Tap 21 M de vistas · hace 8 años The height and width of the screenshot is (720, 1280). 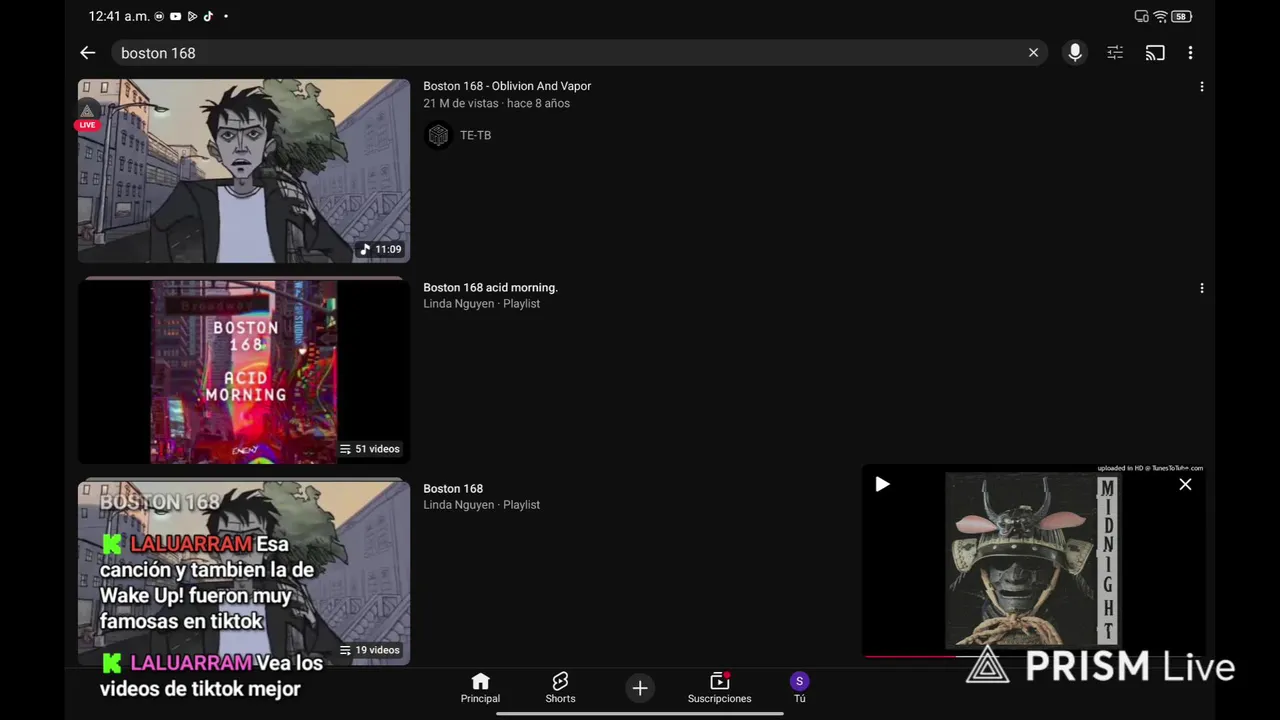(496, 103)
